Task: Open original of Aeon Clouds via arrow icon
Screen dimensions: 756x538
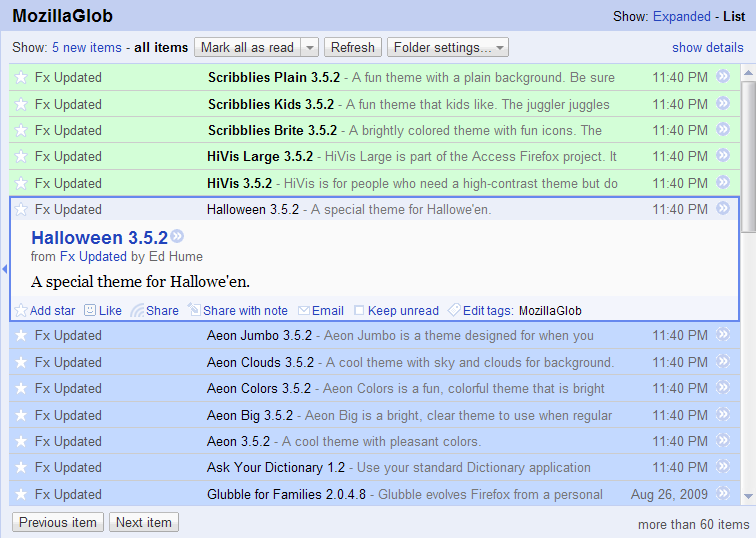Action: click(x=723, y=362)
